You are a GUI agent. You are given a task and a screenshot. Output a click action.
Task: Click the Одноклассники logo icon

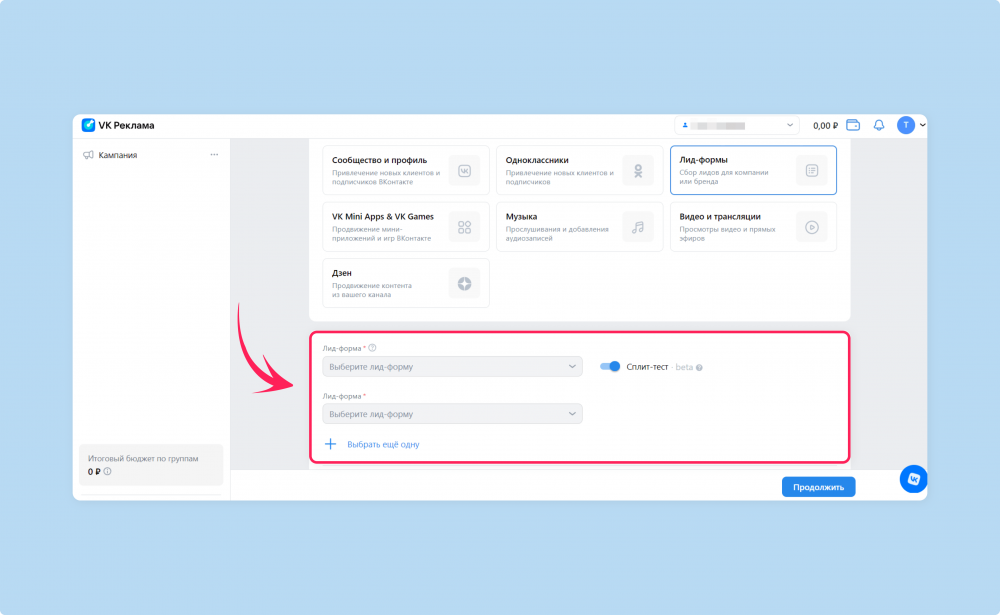coord(638,170)
